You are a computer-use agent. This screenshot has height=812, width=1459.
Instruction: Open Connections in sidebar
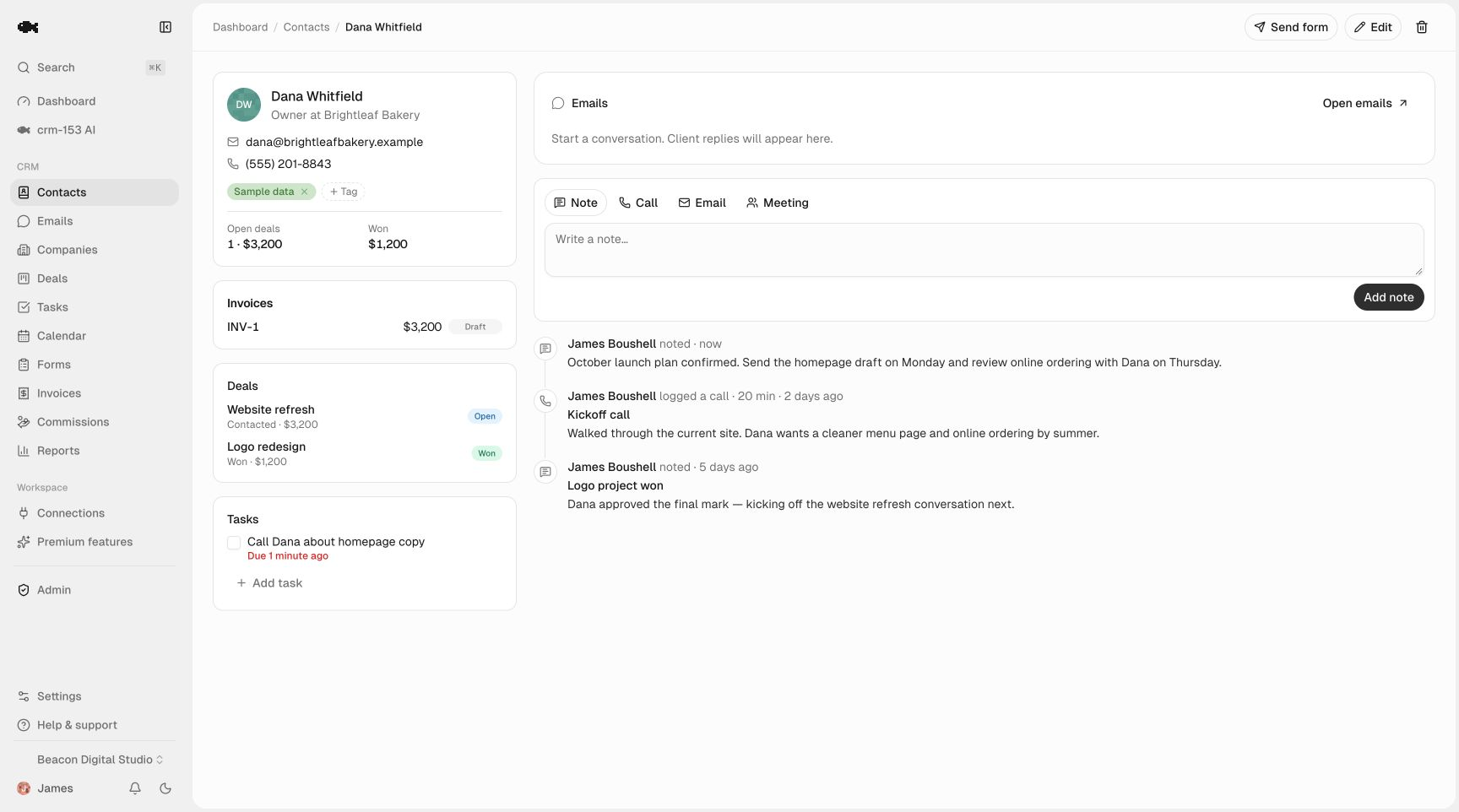pyautogui.click(x=95, y=513)
